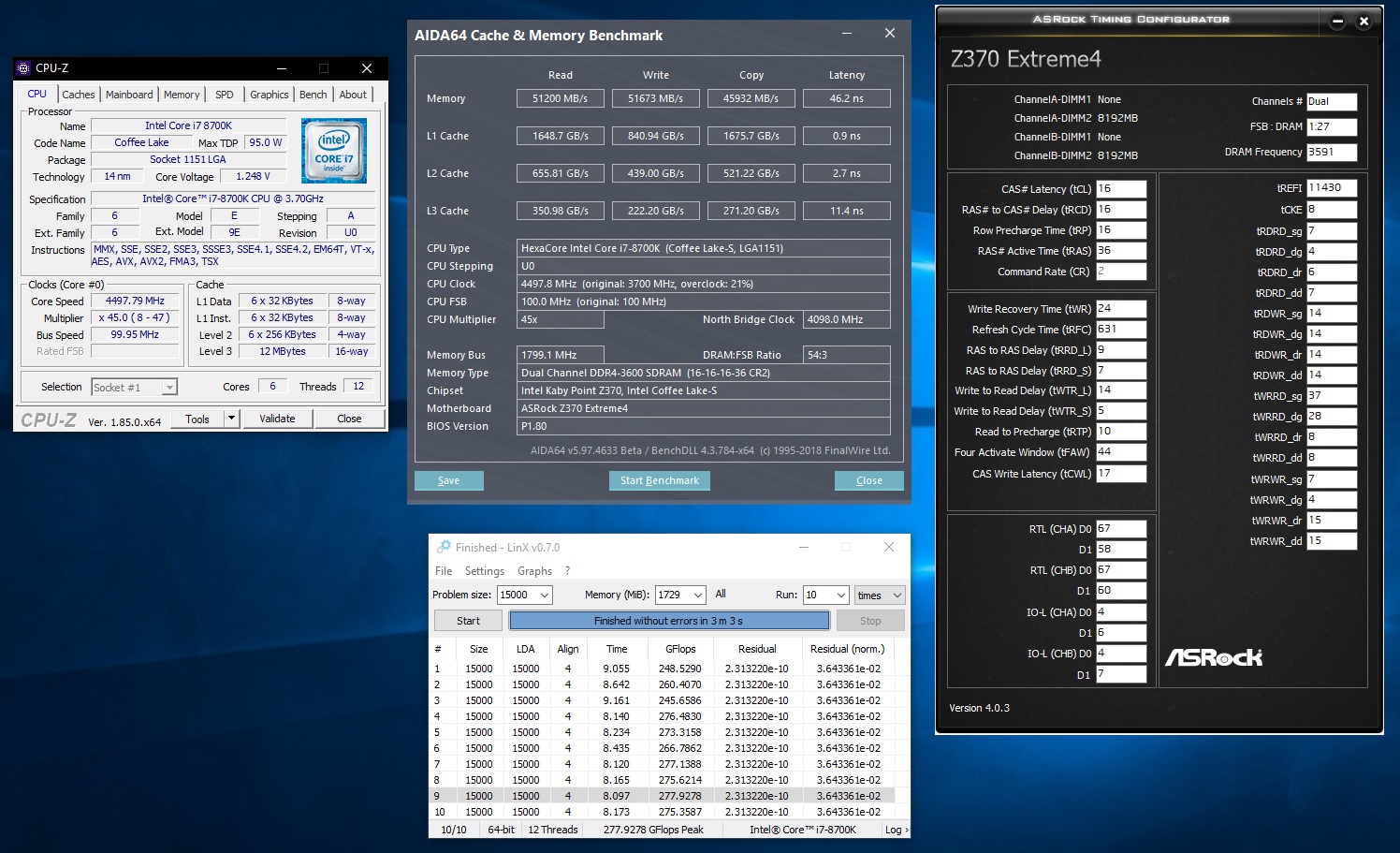
Task: Minimize the ASRock Timing Configurator window
Action: coord(1337,21)
